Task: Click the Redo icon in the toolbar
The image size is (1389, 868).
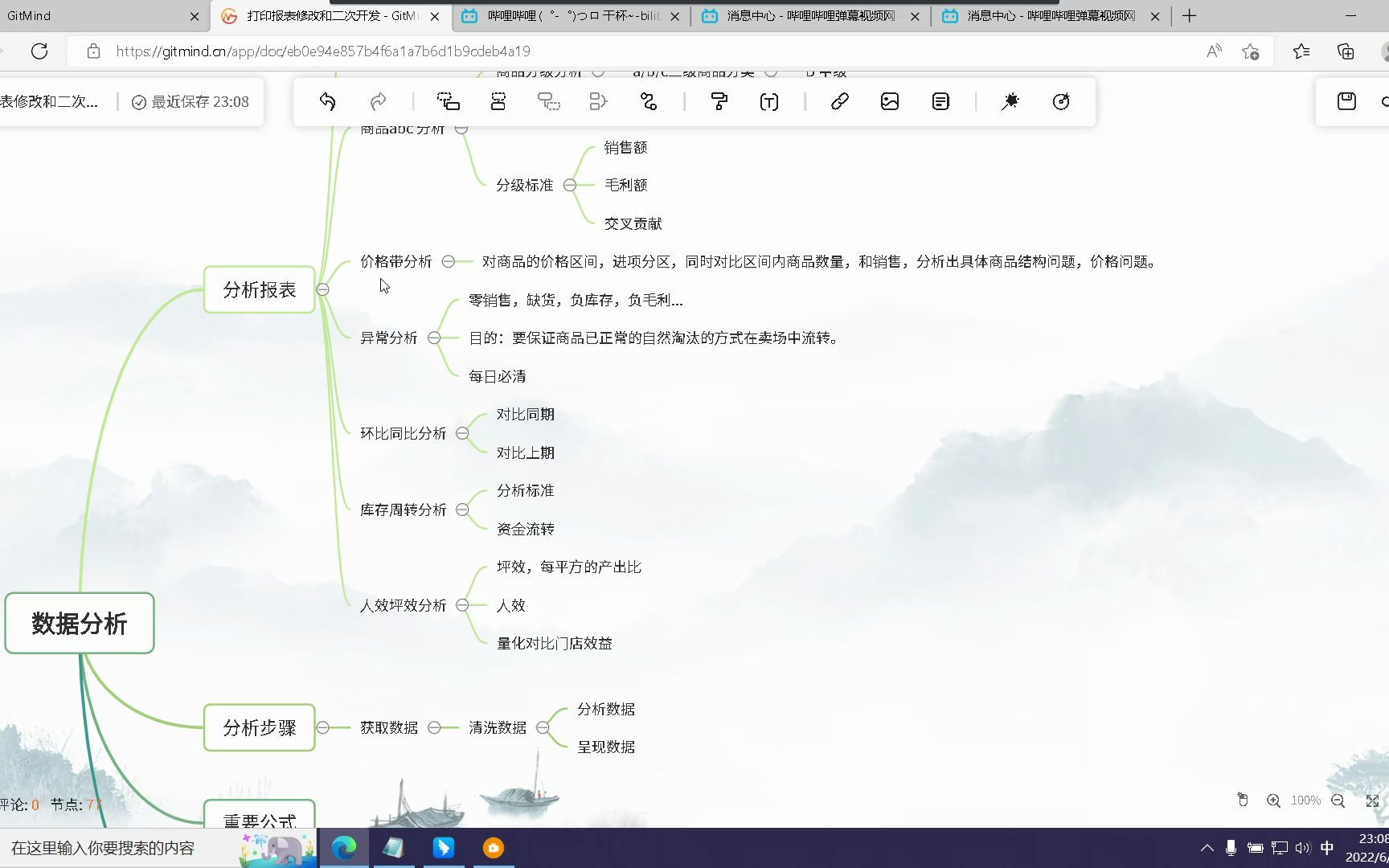Action: pyautogui.click(x=378, y=101)
